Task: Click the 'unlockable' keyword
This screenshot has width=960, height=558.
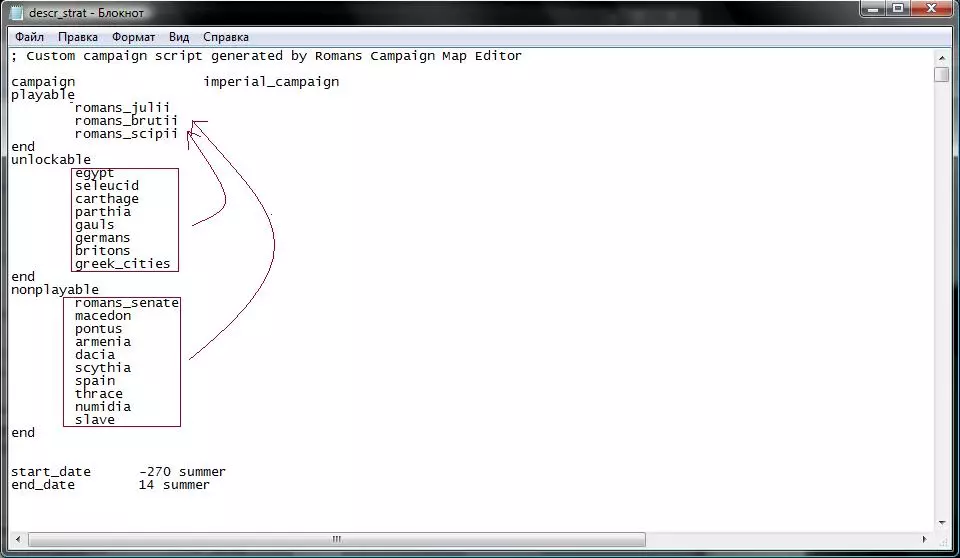Action: (x=51, y=159)
